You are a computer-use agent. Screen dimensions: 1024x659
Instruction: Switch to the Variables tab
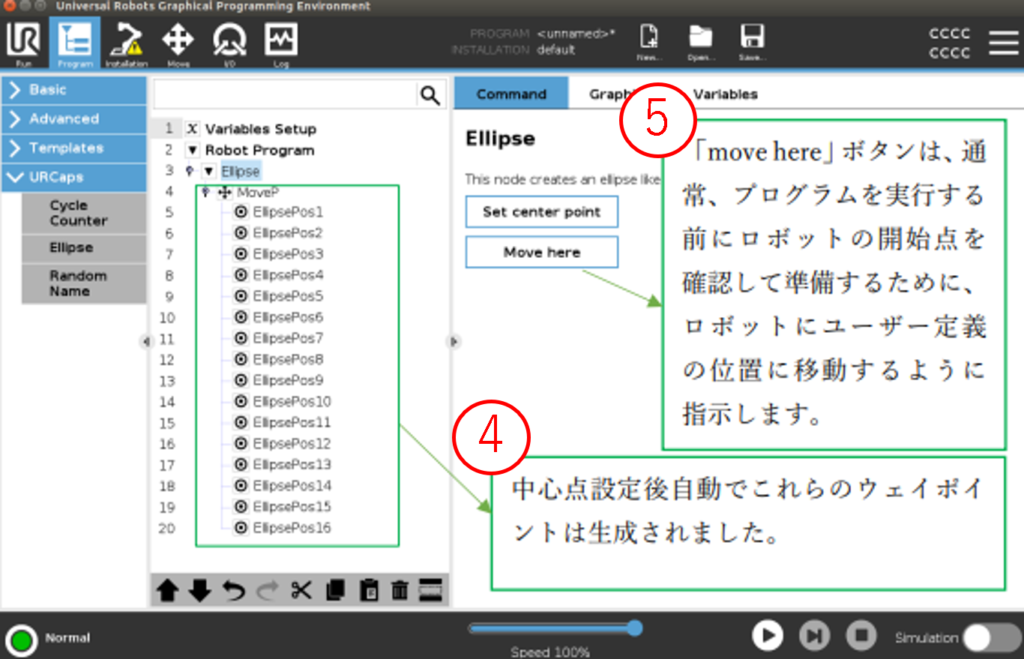point(725,94)
